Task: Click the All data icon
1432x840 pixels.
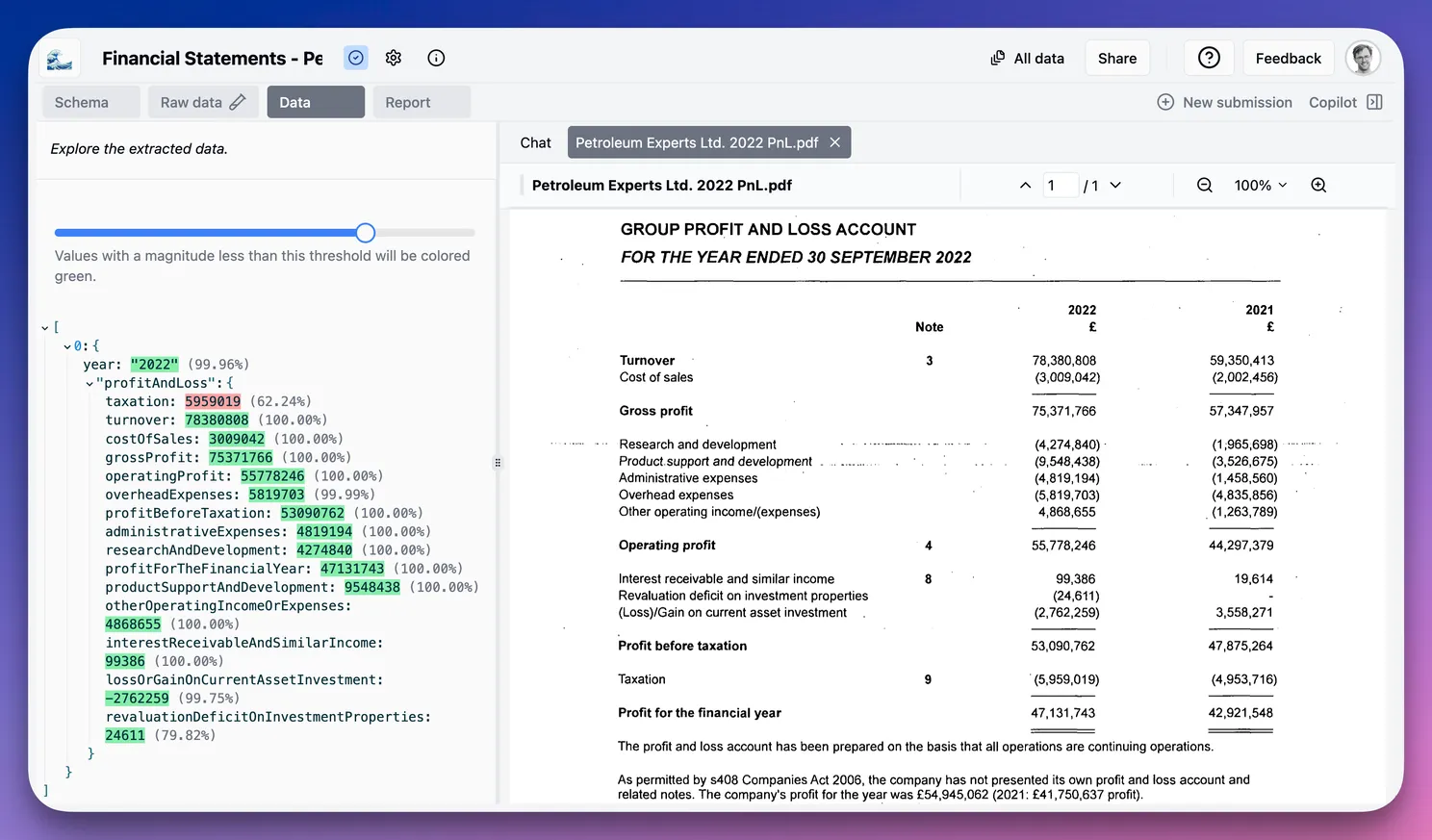Action: (x=998, y=58)
